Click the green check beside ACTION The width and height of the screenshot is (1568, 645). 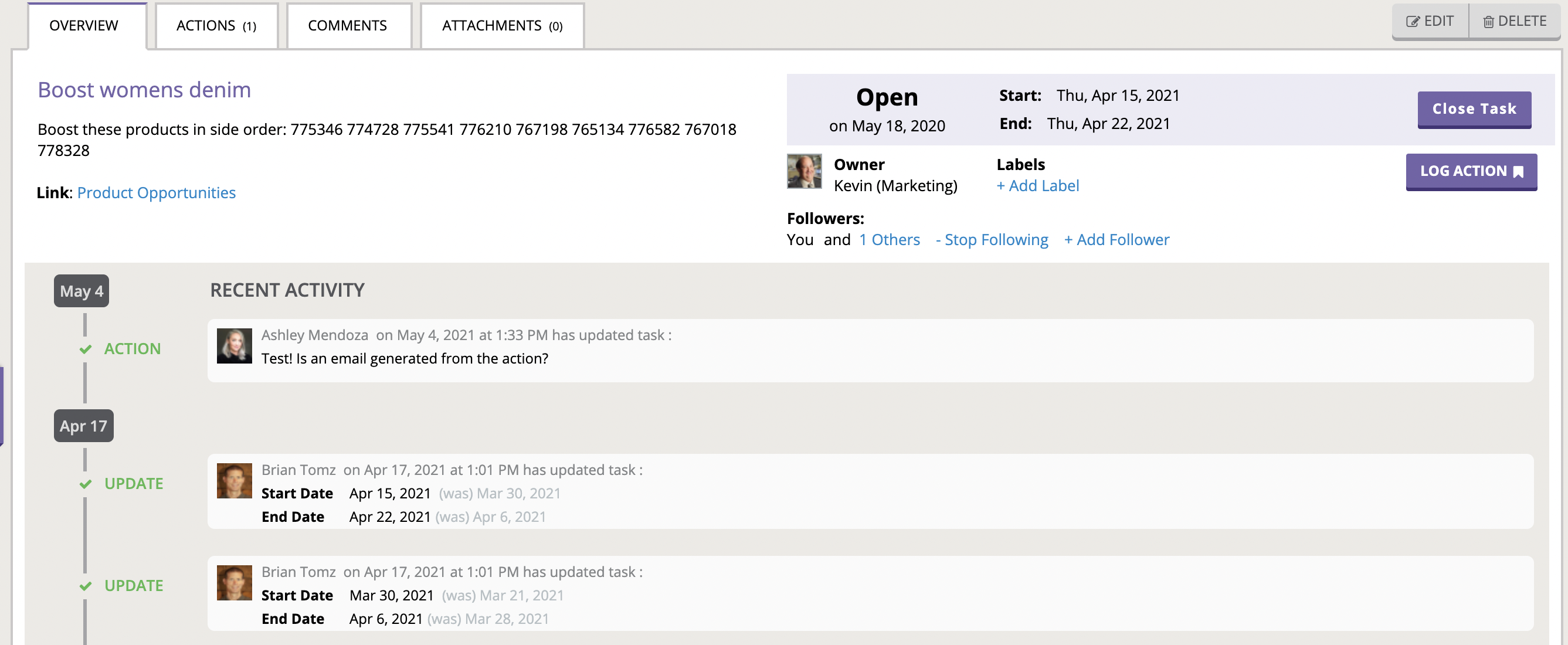click(86, 349)
